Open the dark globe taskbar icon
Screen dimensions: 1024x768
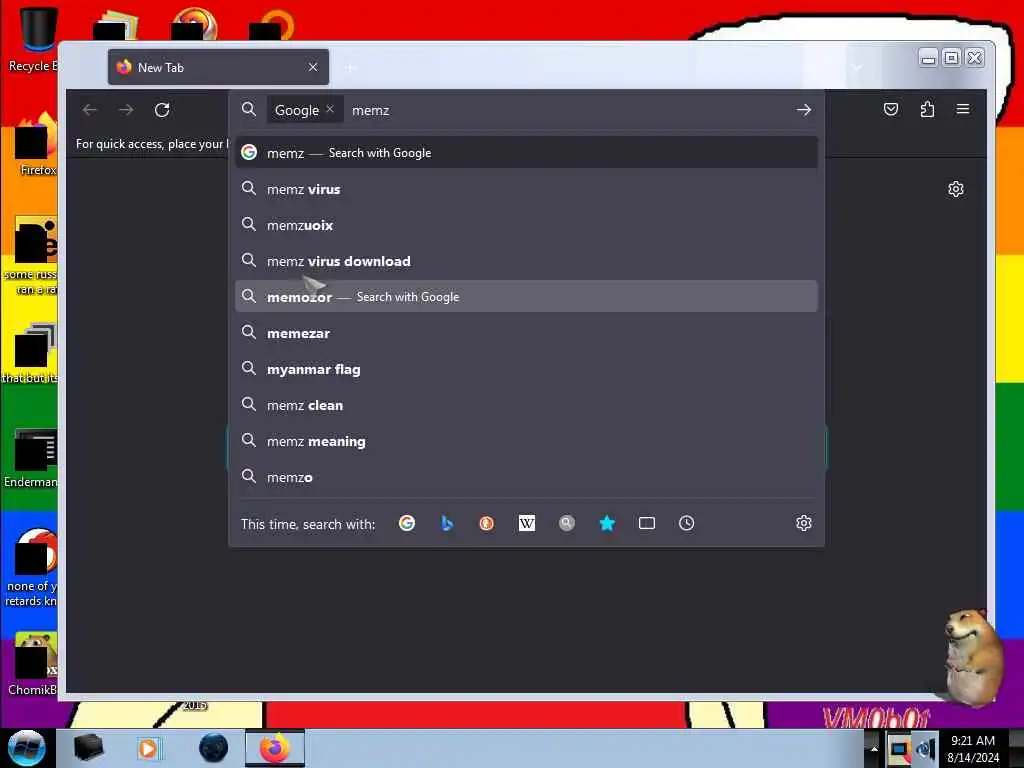pyautogui.click(x=213, y=748)
